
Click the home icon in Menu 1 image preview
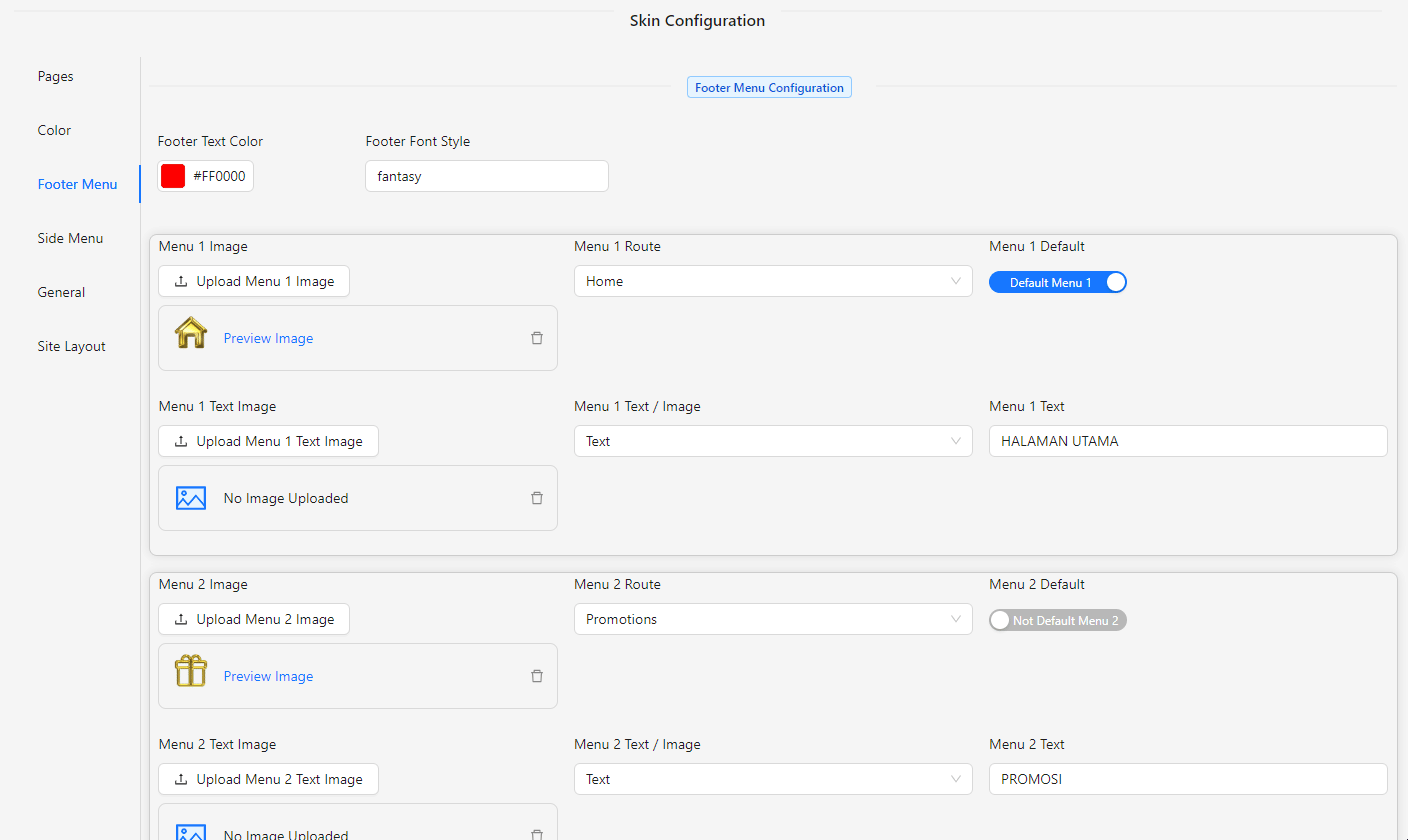click(x=190, y=332)
